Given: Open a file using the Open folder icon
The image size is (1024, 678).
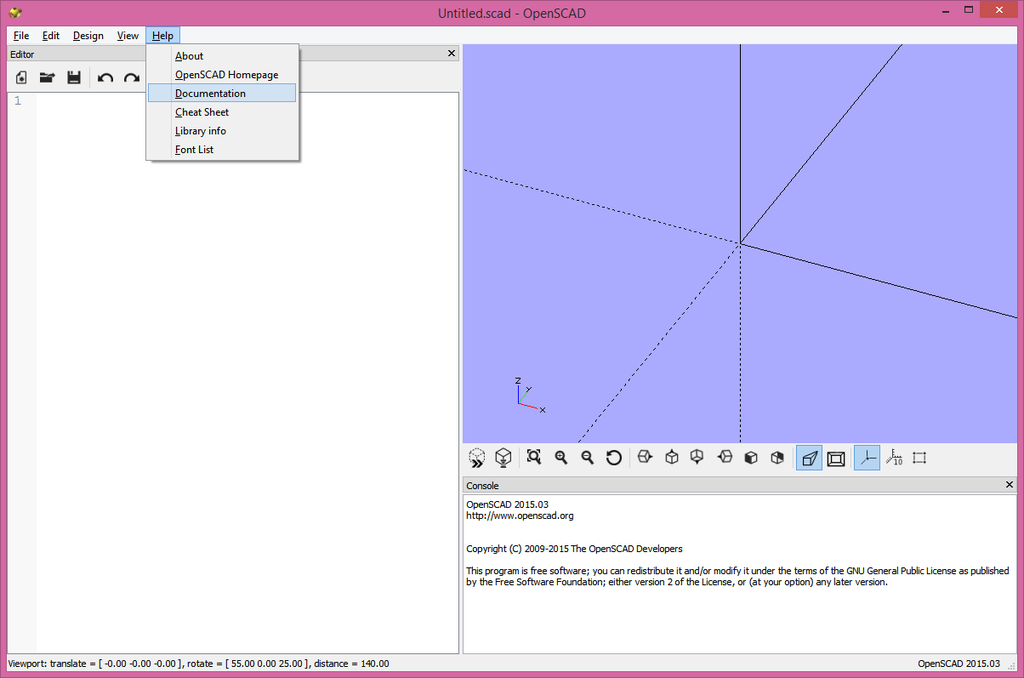Looking at the screenshot, I should (x=47, y=77).
